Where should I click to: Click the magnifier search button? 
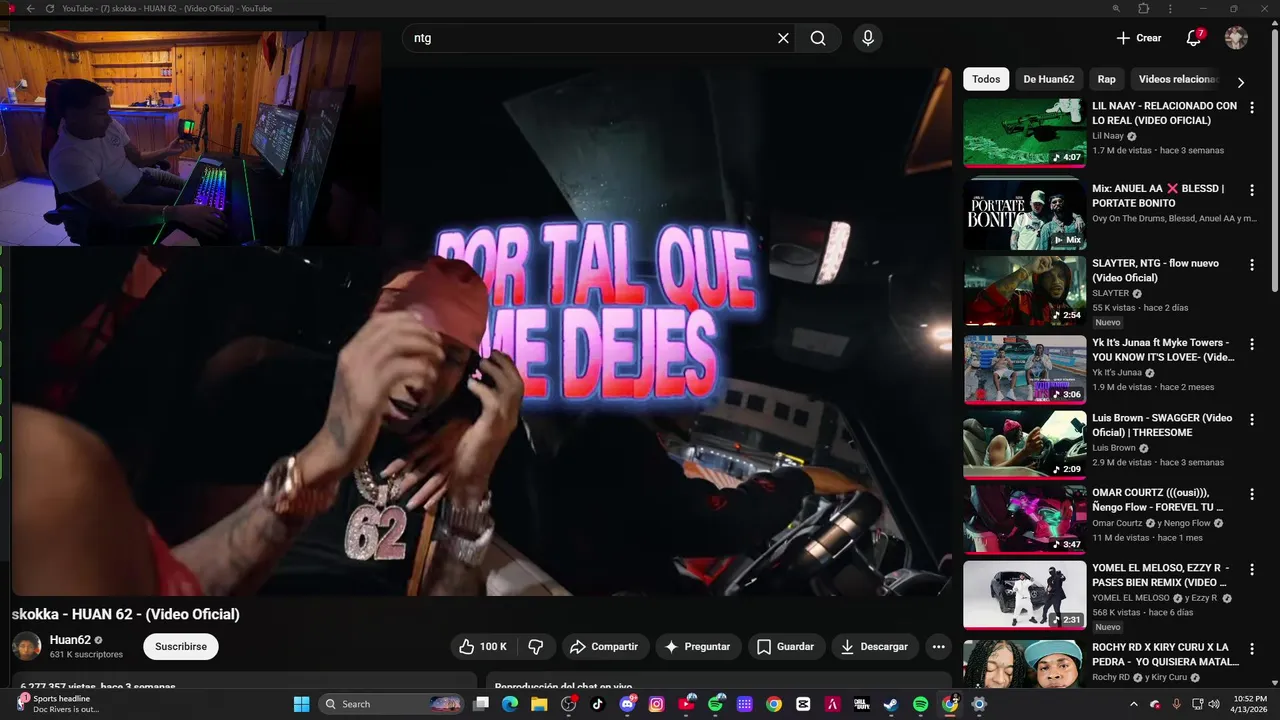coord(818,38)
